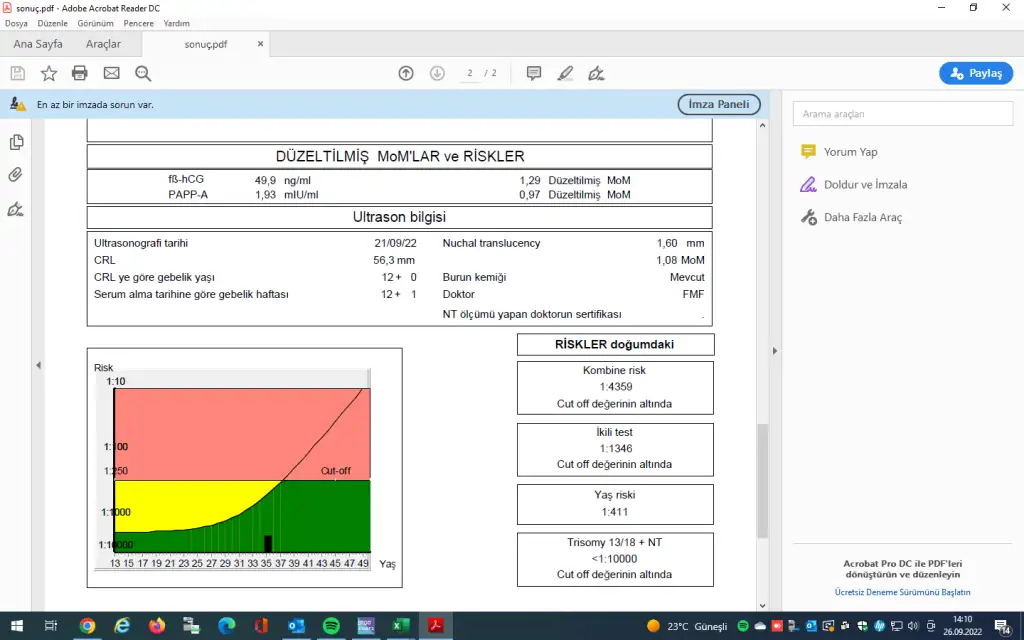Open page thumbnails panel
The height and width of the screenshot is (640, 1024).
click(16, 142)
